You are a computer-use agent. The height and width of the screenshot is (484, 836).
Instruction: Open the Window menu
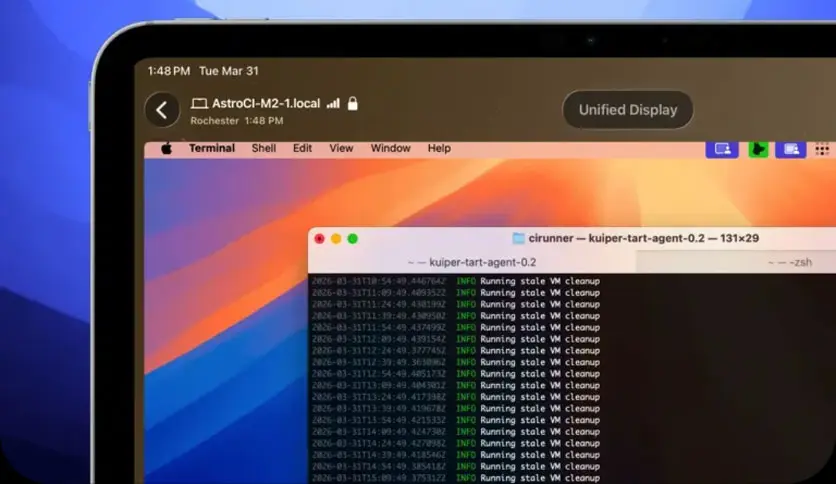pyautogui.click(x=390, y=148)
